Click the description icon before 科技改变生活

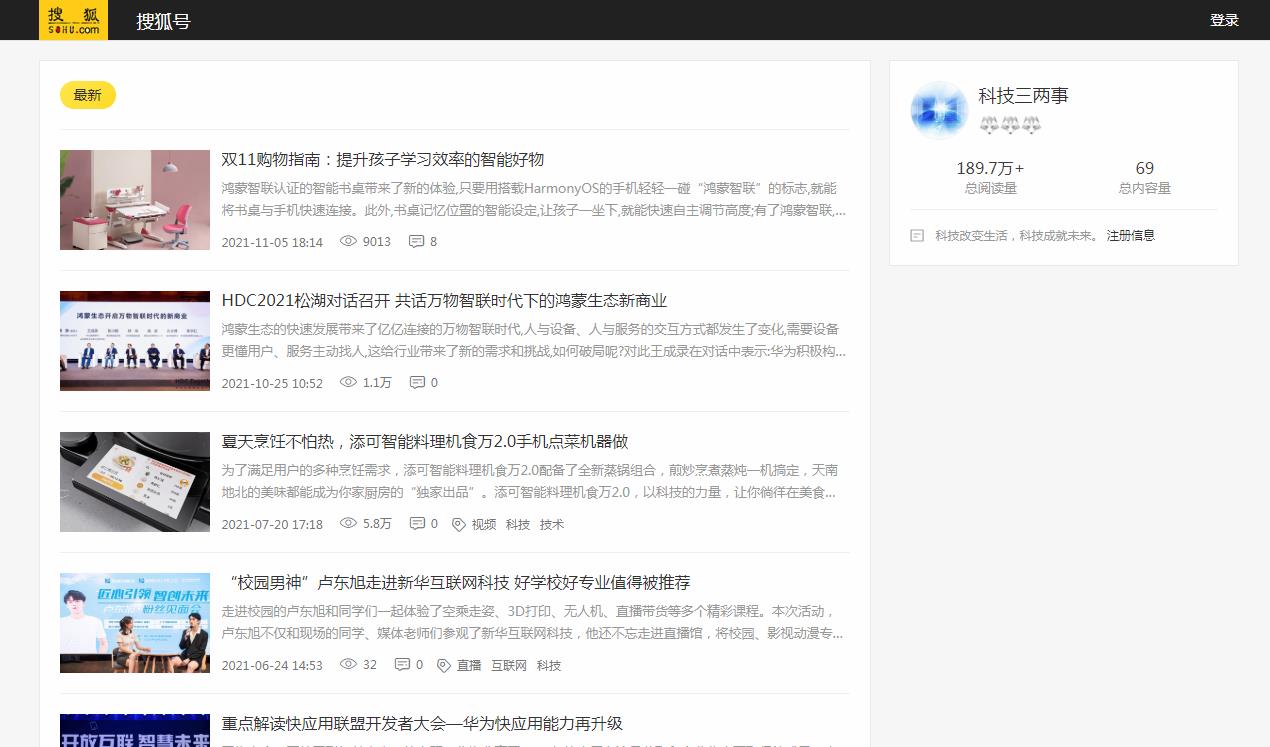tap(917, 236)
